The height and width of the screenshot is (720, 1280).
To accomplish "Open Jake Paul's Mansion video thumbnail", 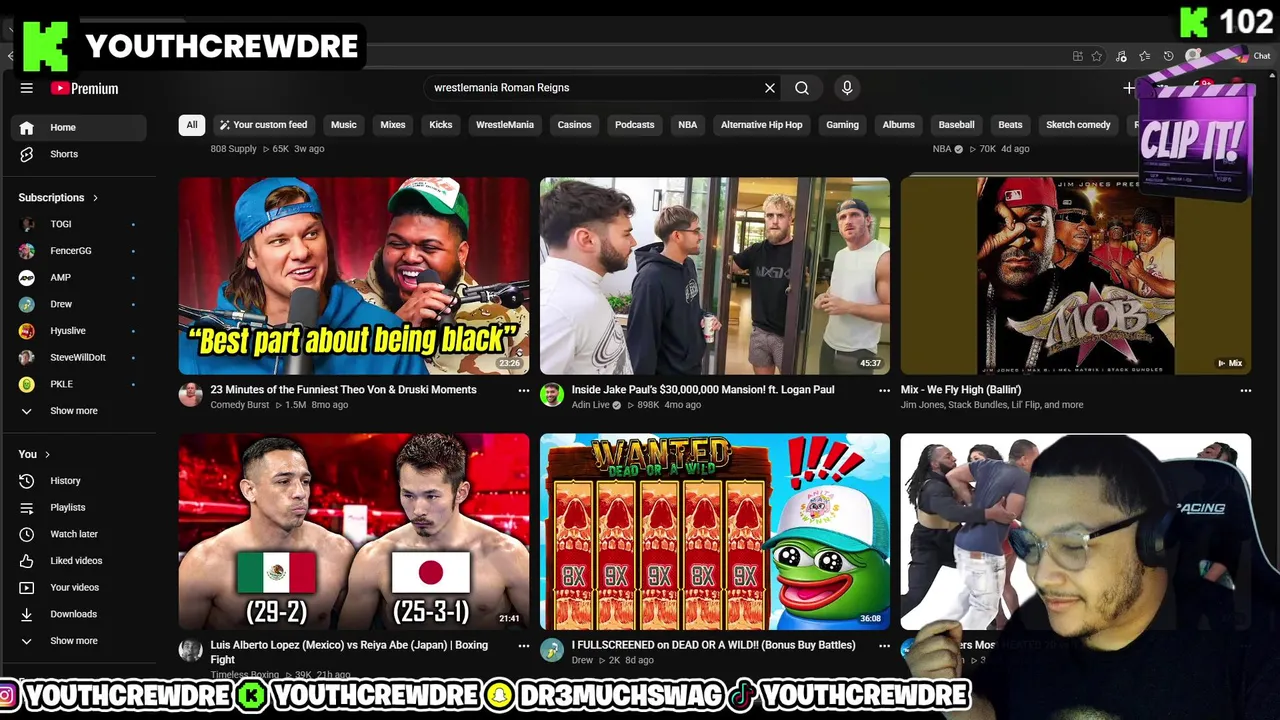I will 715,276.
